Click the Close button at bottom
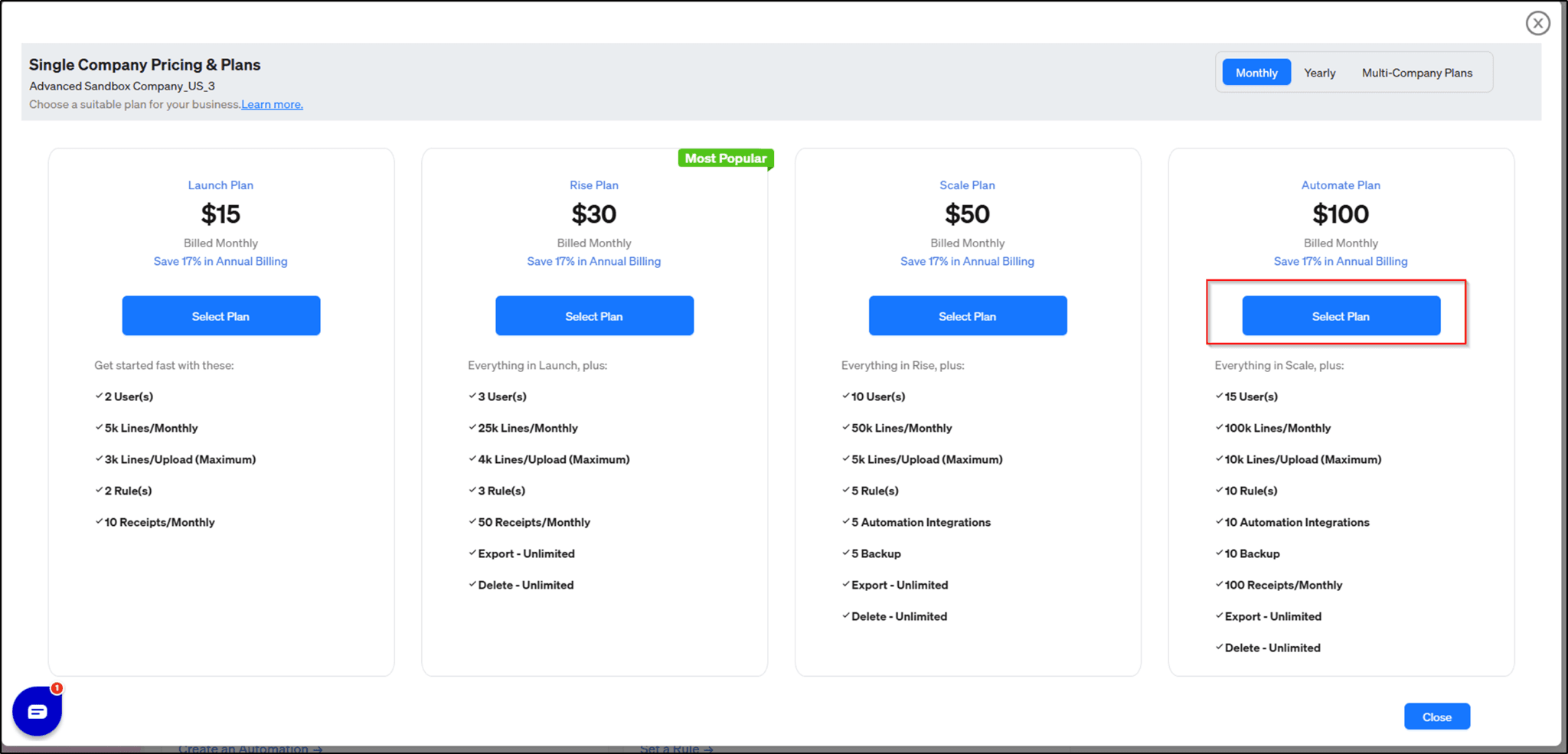This screenshot has width=1568, height=754. tap(1436, 716)
